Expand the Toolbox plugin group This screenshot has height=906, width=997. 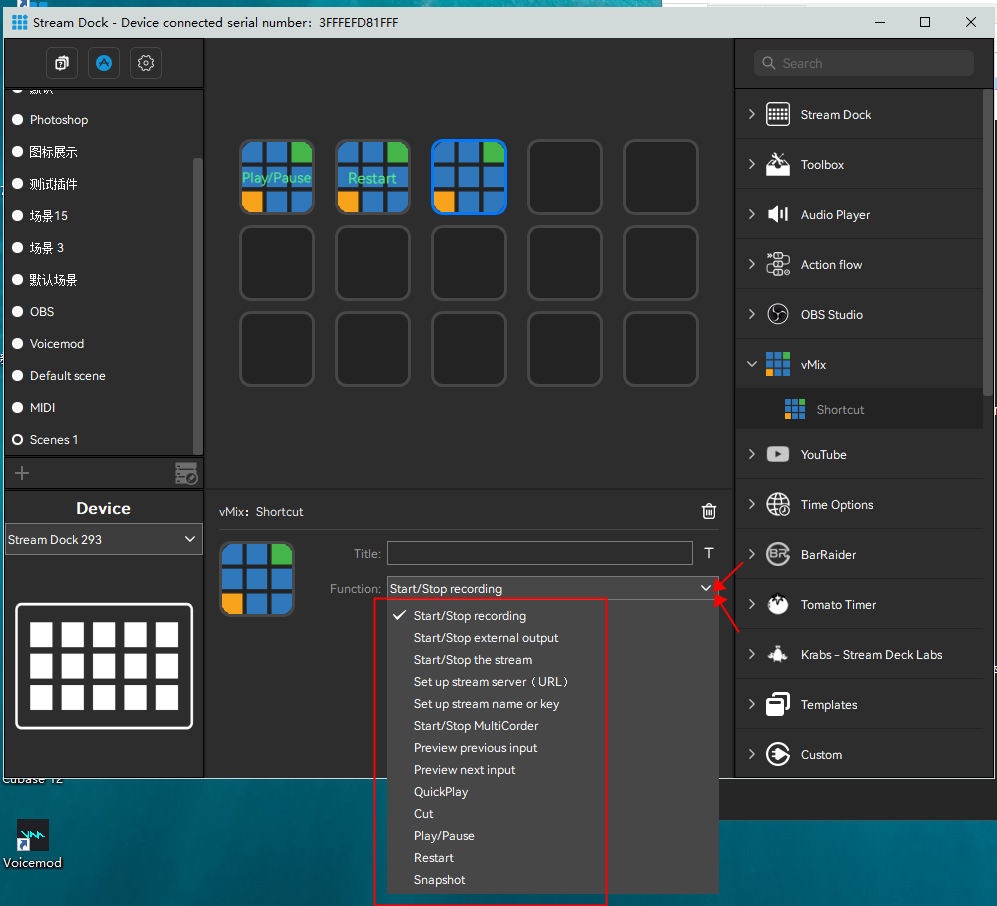pos(752,164)
